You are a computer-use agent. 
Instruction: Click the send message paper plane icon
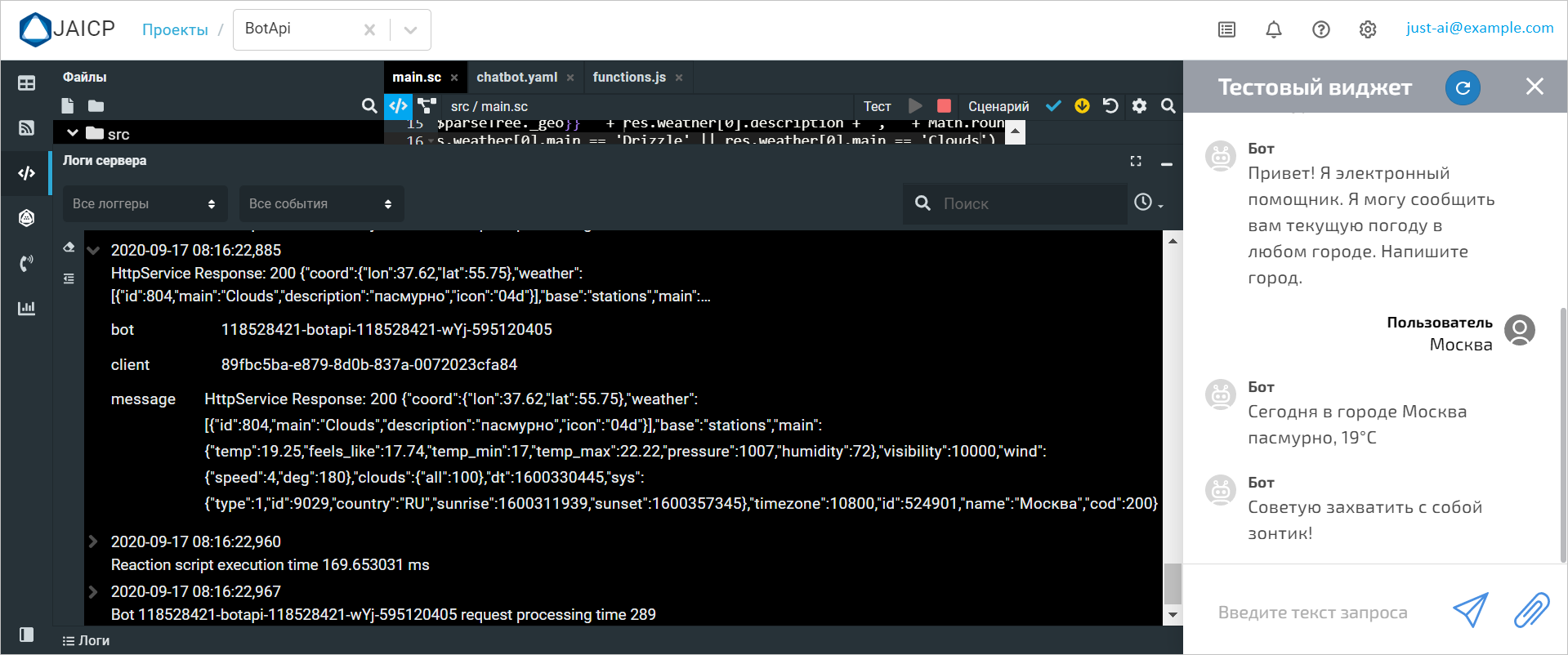click(1470, 610)
